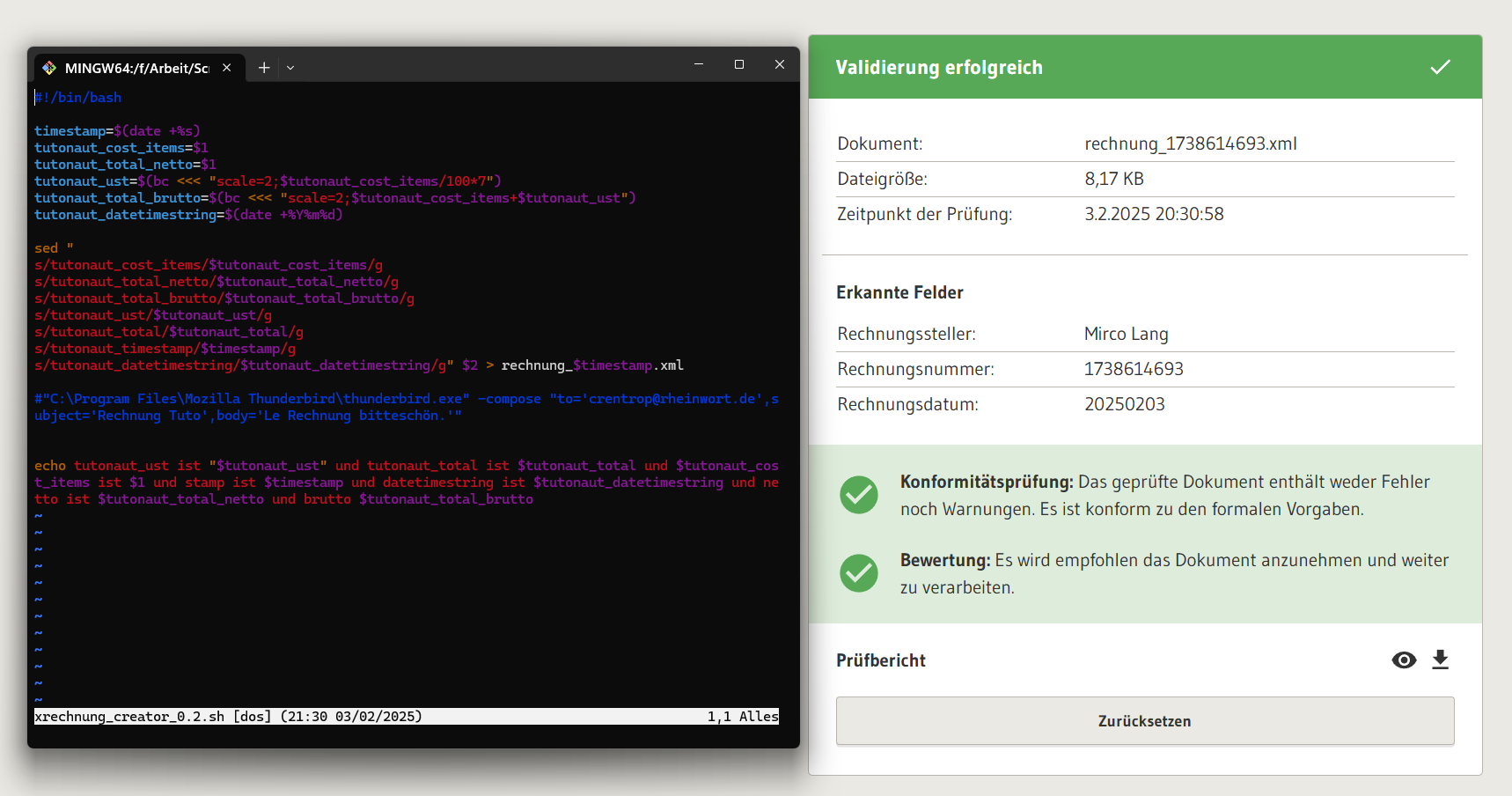Screen dimensions: 1512x796
Task: Click the commented thunderbird.exe compose line
Action: [x=407, y=408]
